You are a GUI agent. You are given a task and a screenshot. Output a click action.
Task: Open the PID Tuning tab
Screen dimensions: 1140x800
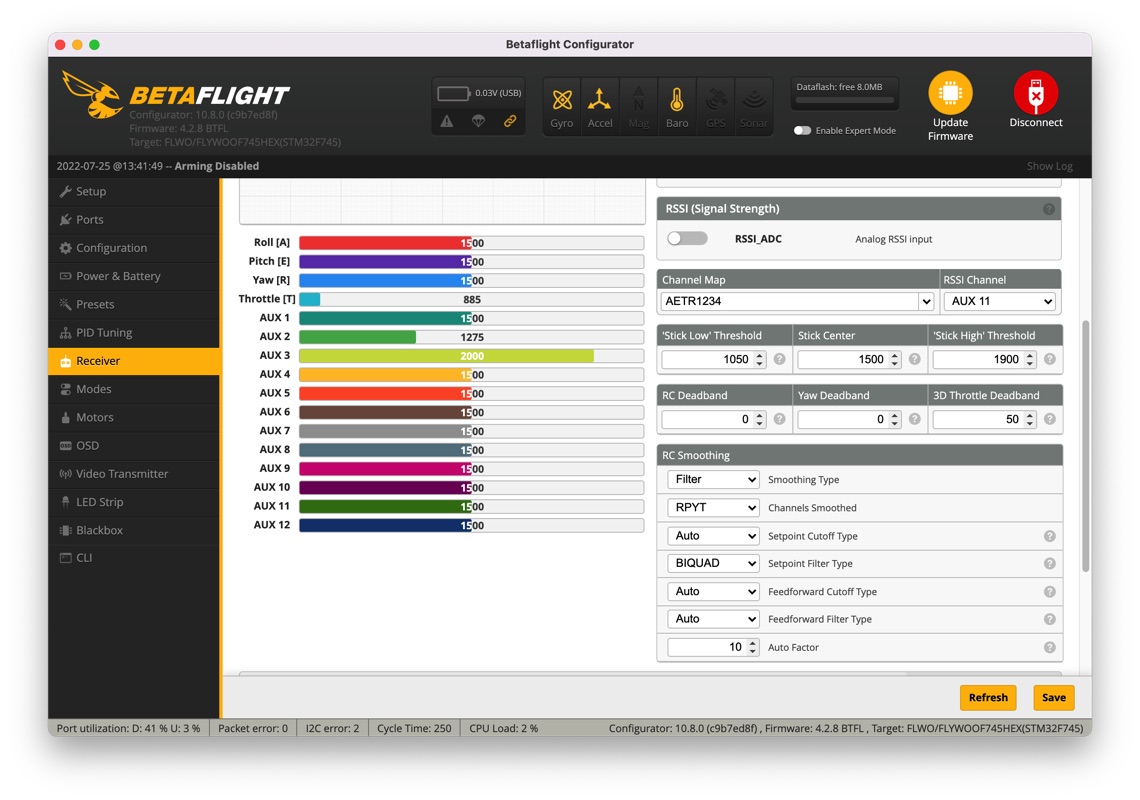click(134, 332)
